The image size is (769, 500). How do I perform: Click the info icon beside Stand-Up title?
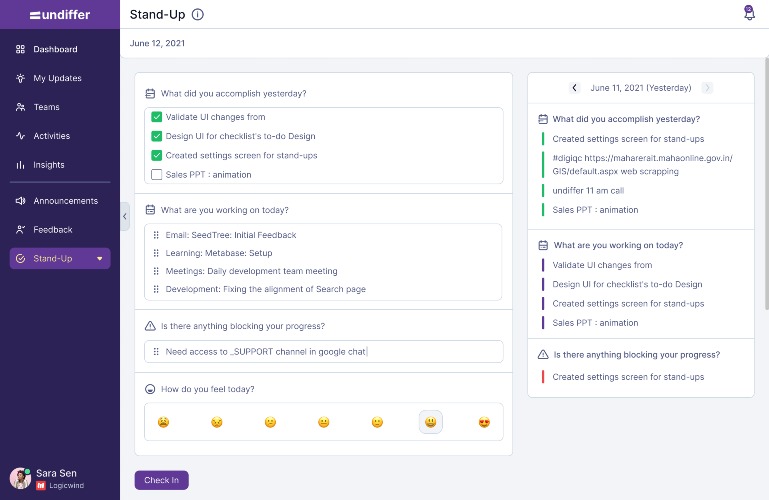pyautogui.click(x=198, y=15)
